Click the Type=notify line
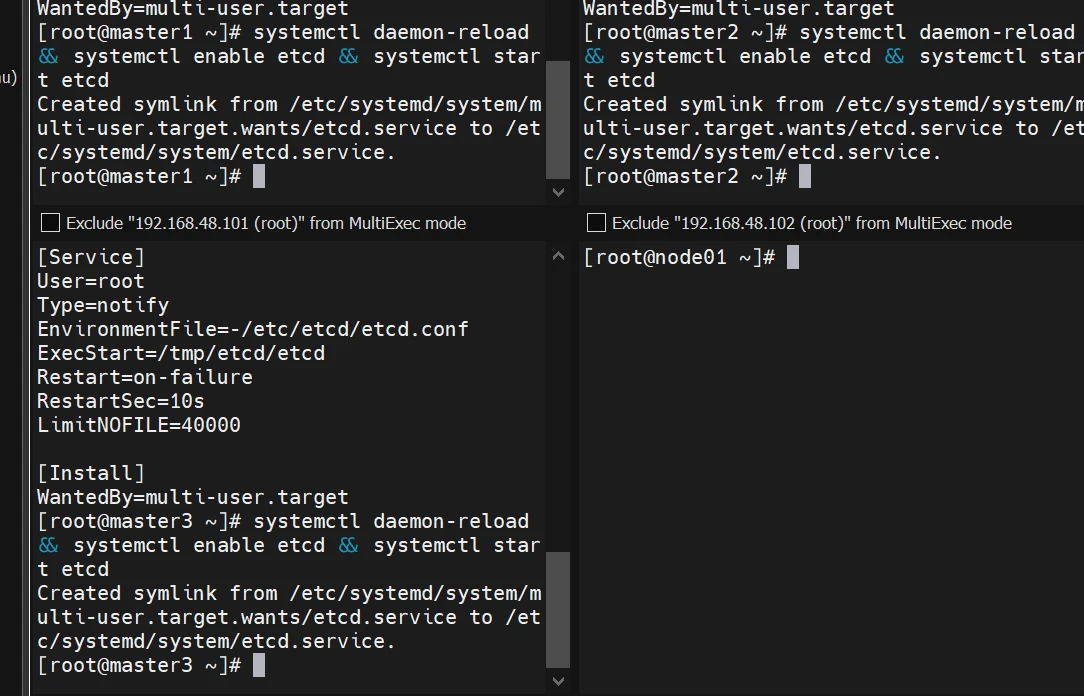This screenshot has height=696, width=1084. (103, 305)
